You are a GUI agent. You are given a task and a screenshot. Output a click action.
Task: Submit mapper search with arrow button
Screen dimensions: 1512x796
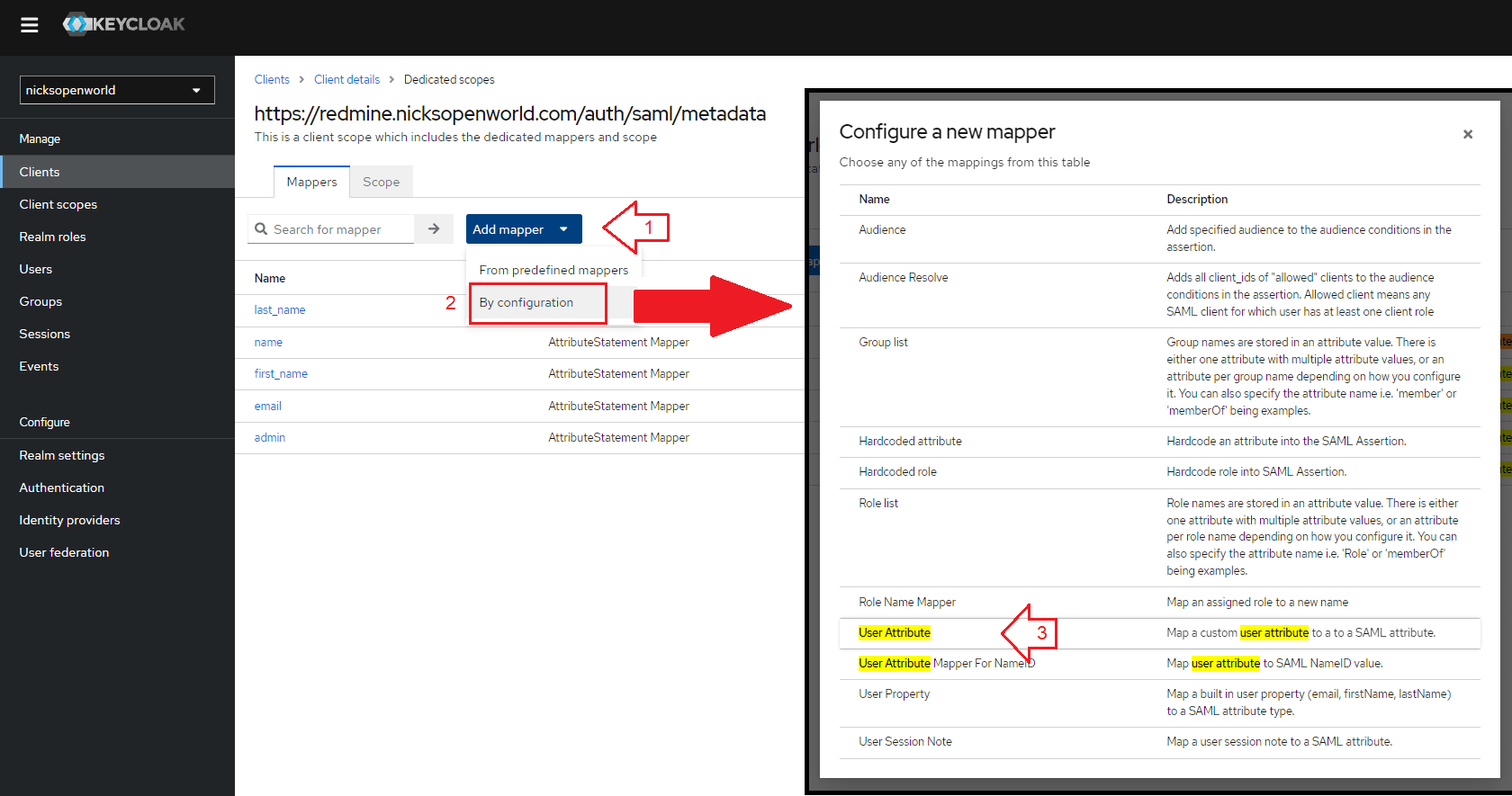[x=434, y=229]
